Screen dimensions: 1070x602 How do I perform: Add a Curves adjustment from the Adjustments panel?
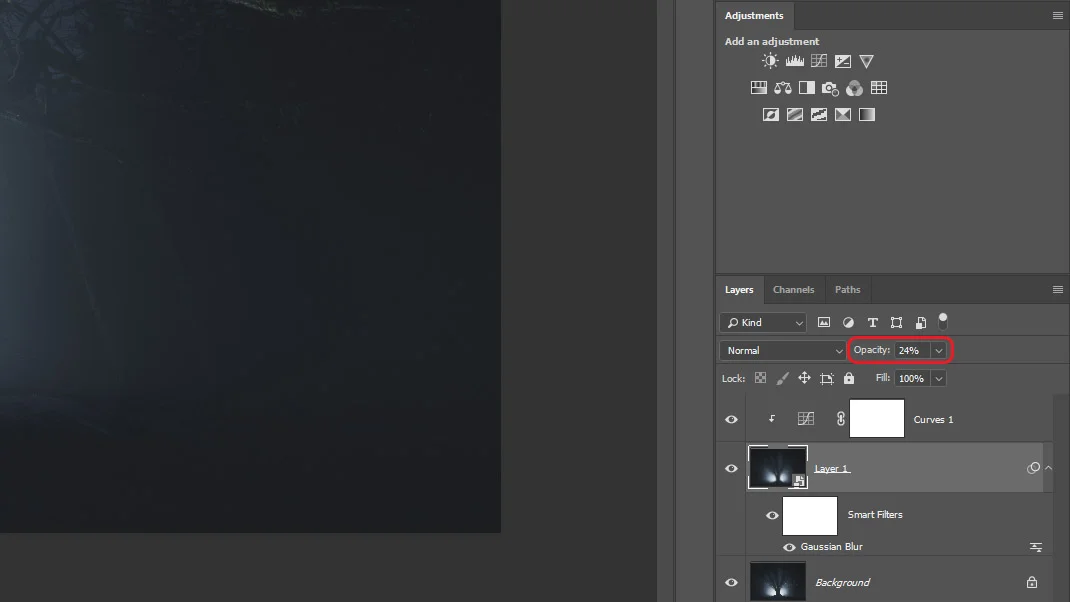tap(818, 60)
